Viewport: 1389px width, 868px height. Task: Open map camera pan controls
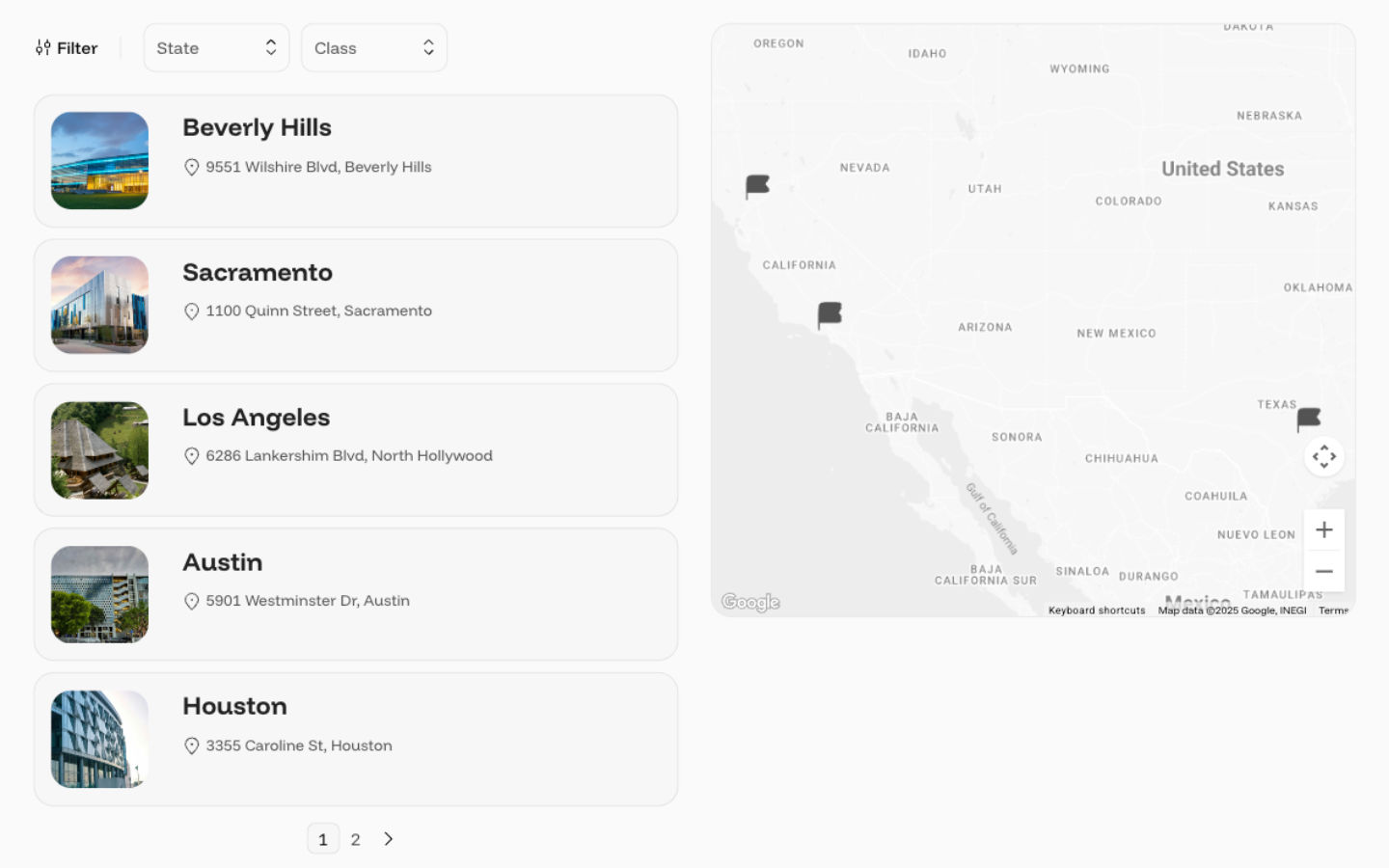click(1324, 456)
